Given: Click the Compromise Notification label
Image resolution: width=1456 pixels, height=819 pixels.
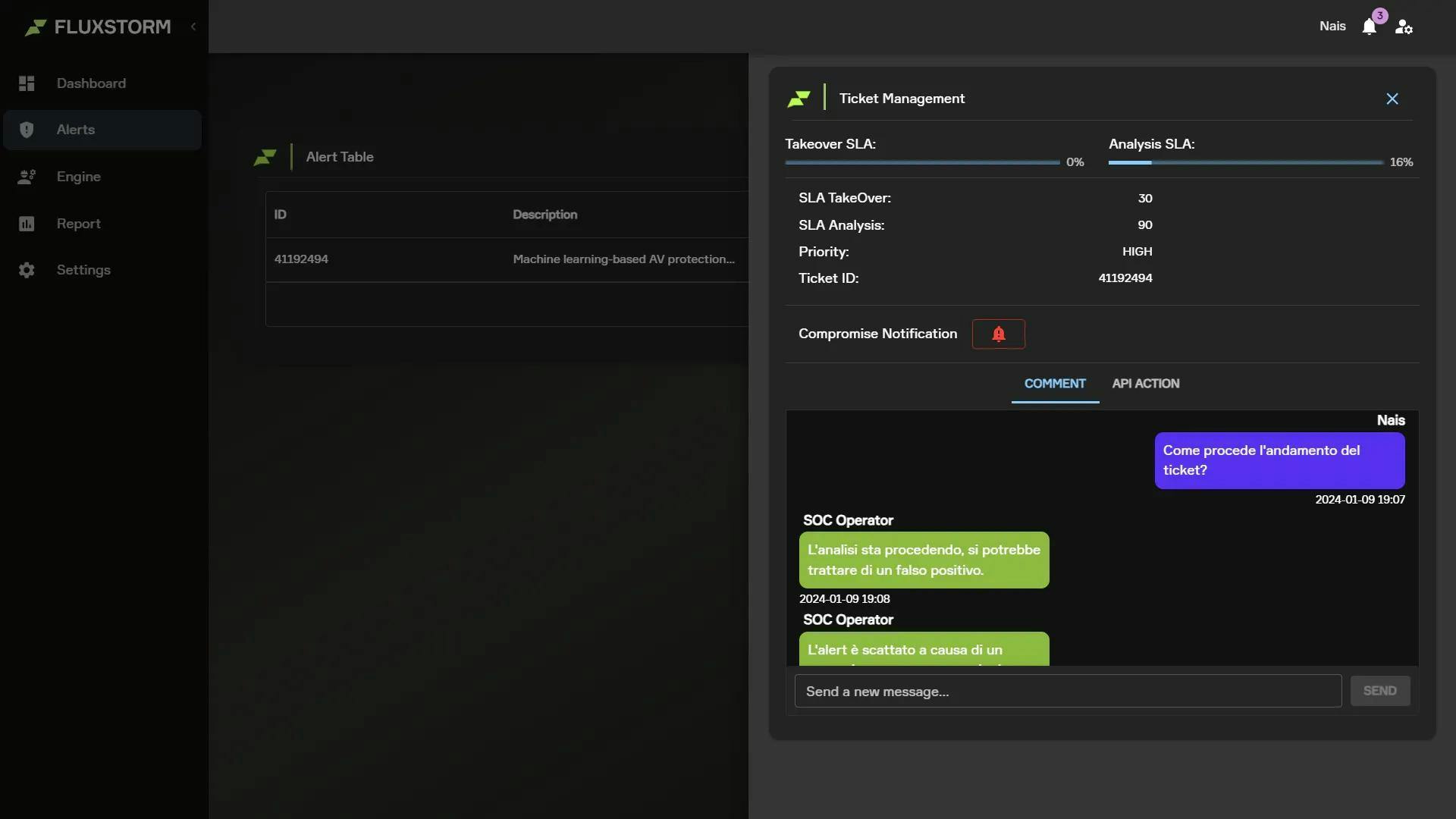Looking at the screenshot, I should tap(877, 334).
